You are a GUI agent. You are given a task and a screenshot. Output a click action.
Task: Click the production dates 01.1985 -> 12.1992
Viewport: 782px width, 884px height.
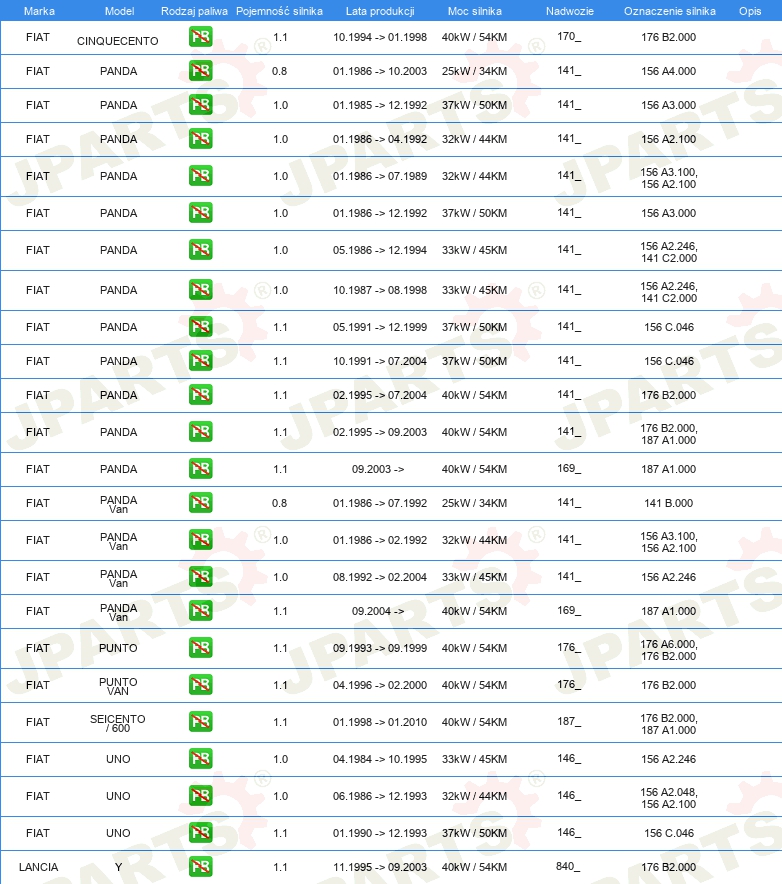point(379,105)
